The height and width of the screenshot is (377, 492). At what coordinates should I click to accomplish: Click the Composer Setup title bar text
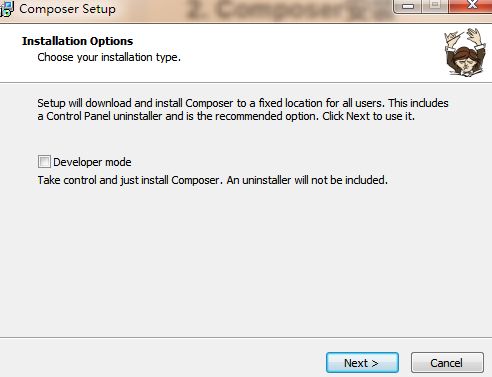click(x=67, y=9)
